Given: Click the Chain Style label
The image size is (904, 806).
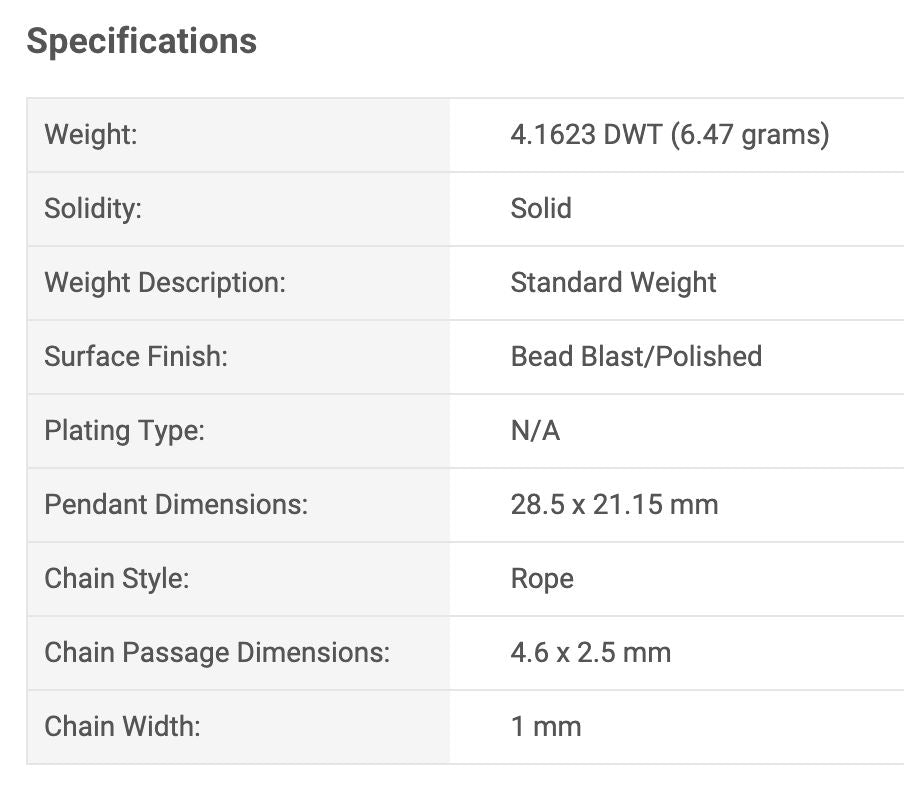Looking at the screenshot, I should tap(116, 578).
